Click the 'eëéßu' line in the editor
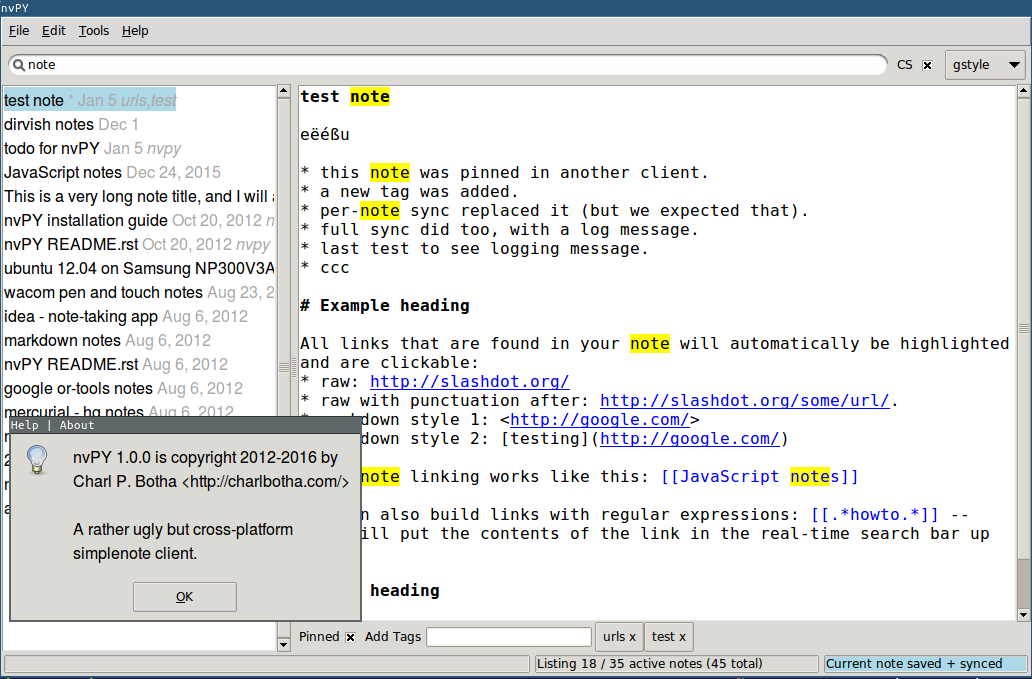1032x679 pixels. click(x=324, y=135)
